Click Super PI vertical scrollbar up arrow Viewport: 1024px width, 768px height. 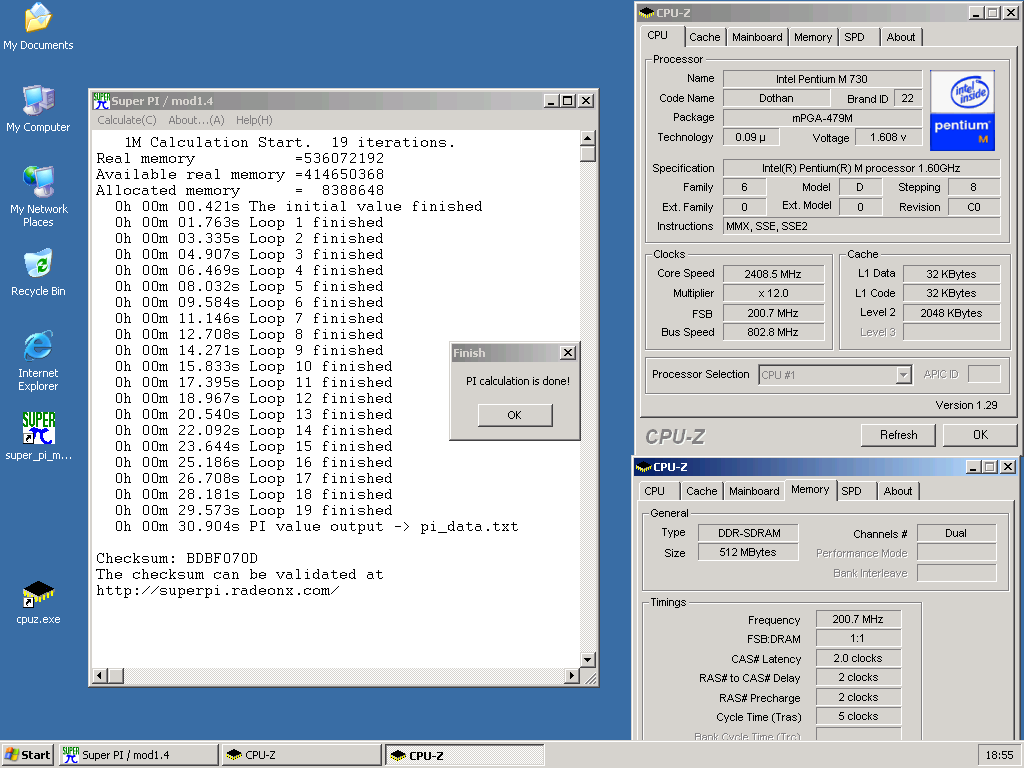point(588,138)
